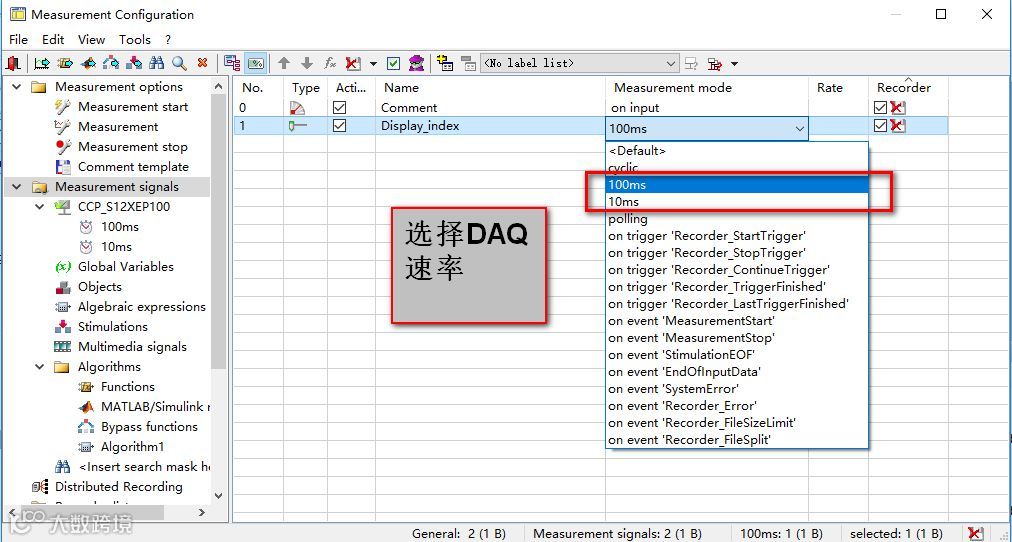The width and height of the screenshot is (1012, 542).
Task: Sort by the Name column header
Action: click(491, 88)
